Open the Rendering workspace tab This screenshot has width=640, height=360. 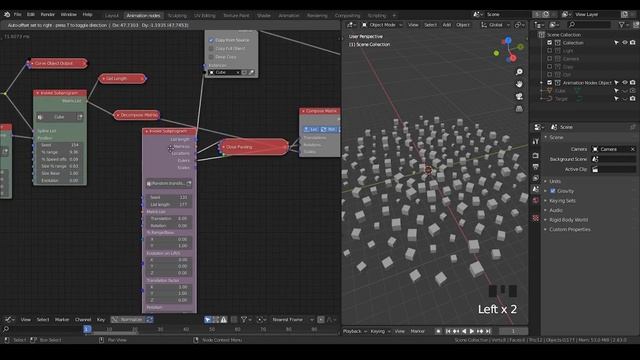pyautogui.click(x=317, y=16)
